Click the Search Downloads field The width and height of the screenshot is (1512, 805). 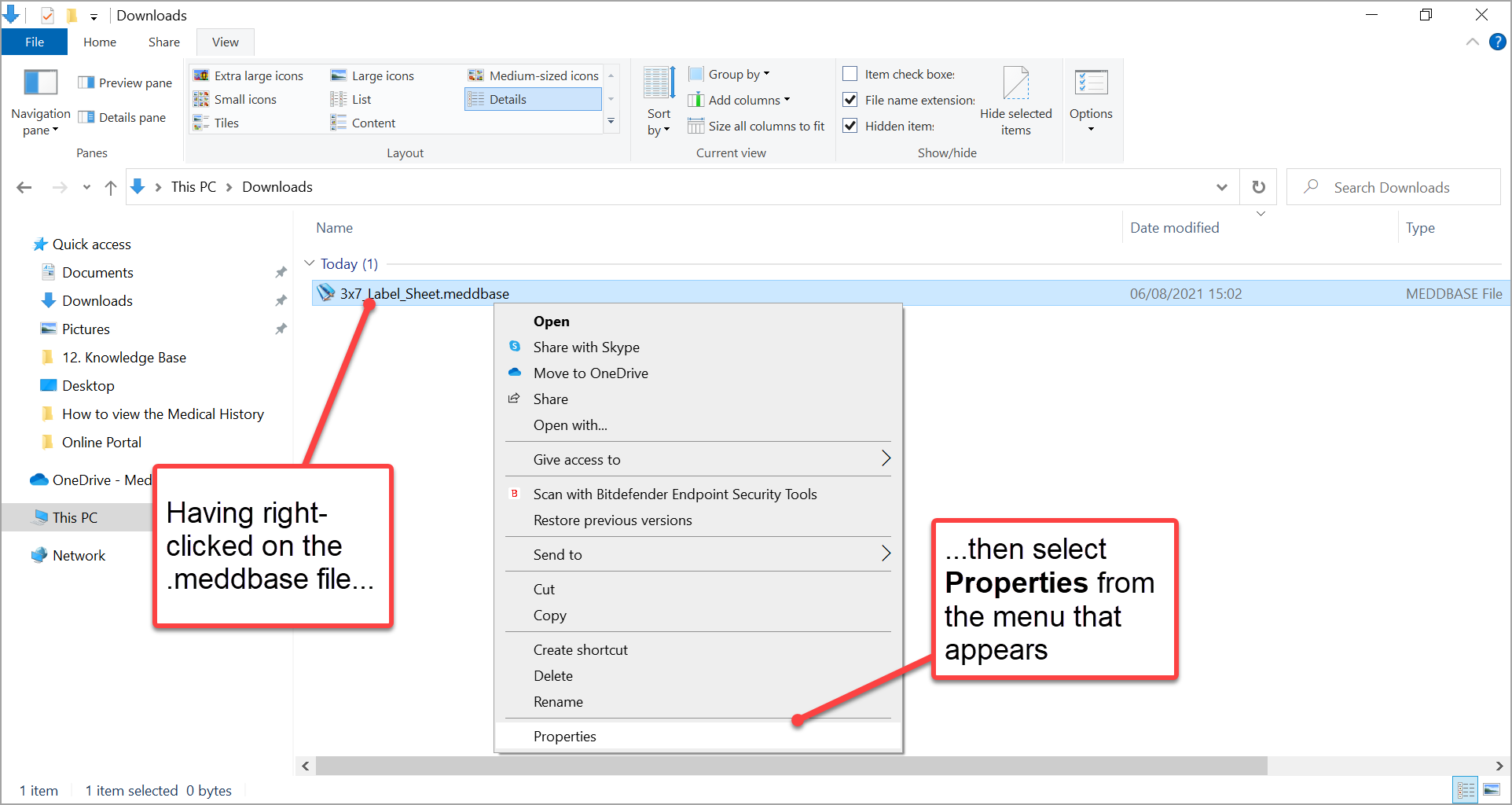coord(1393,187)
